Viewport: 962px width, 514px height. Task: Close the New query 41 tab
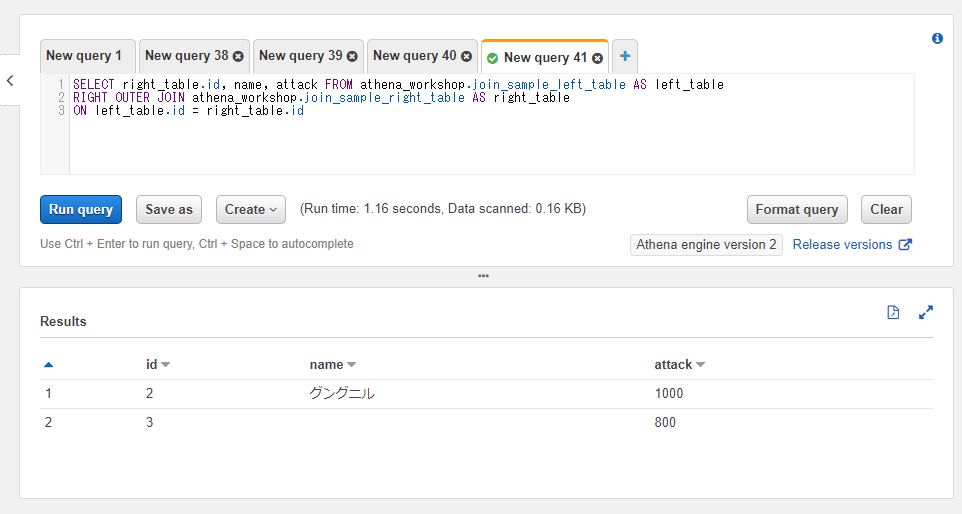coord(597,58)
